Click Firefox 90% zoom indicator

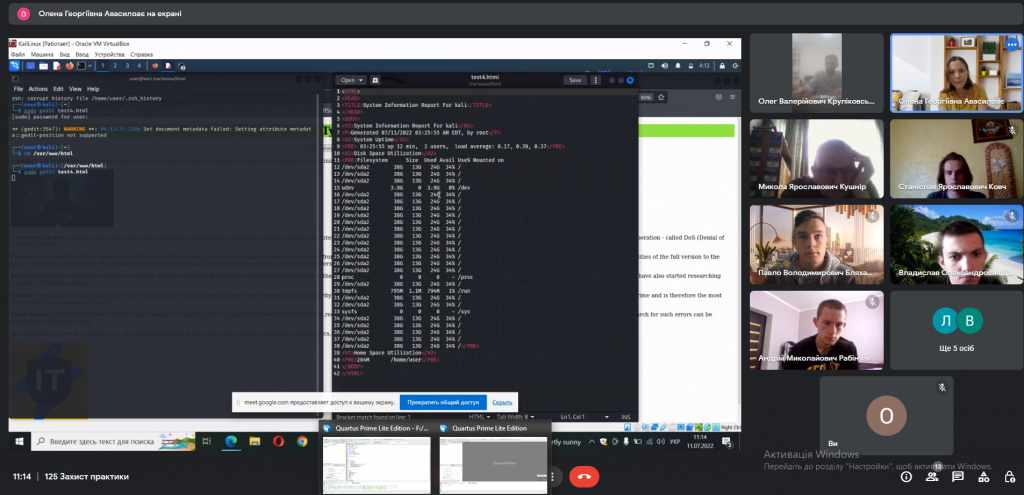pos(646,97)
